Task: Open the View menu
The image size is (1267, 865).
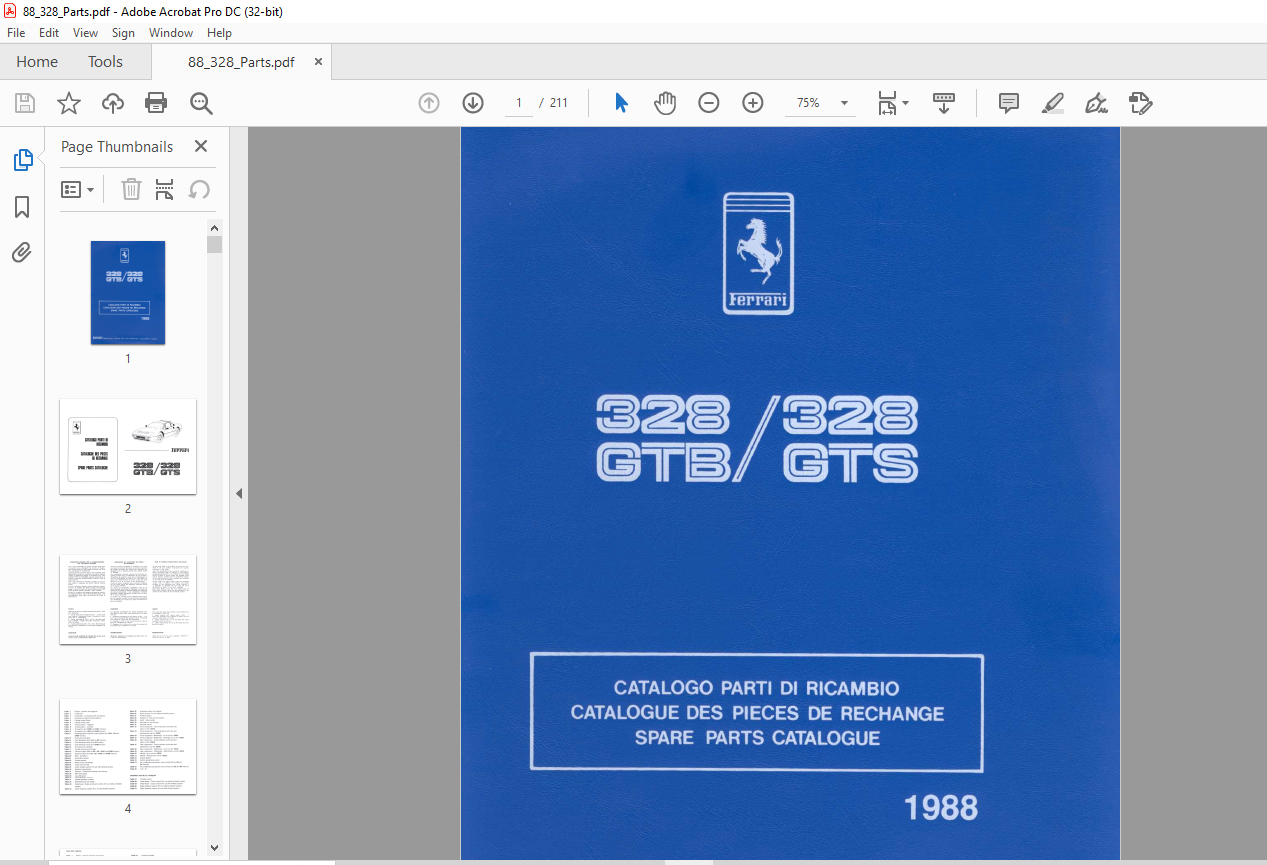Action: click(86, 32)
